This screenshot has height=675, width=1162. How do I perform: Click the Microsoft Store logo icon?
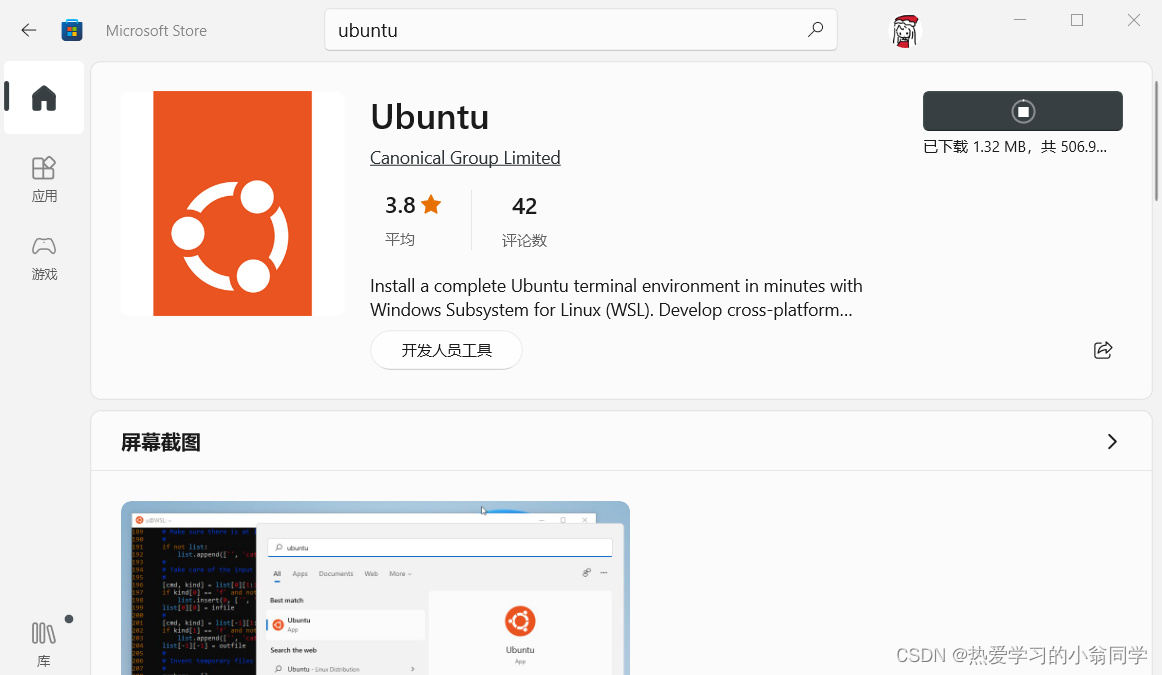pyautogui.click(x=72, y=30)
